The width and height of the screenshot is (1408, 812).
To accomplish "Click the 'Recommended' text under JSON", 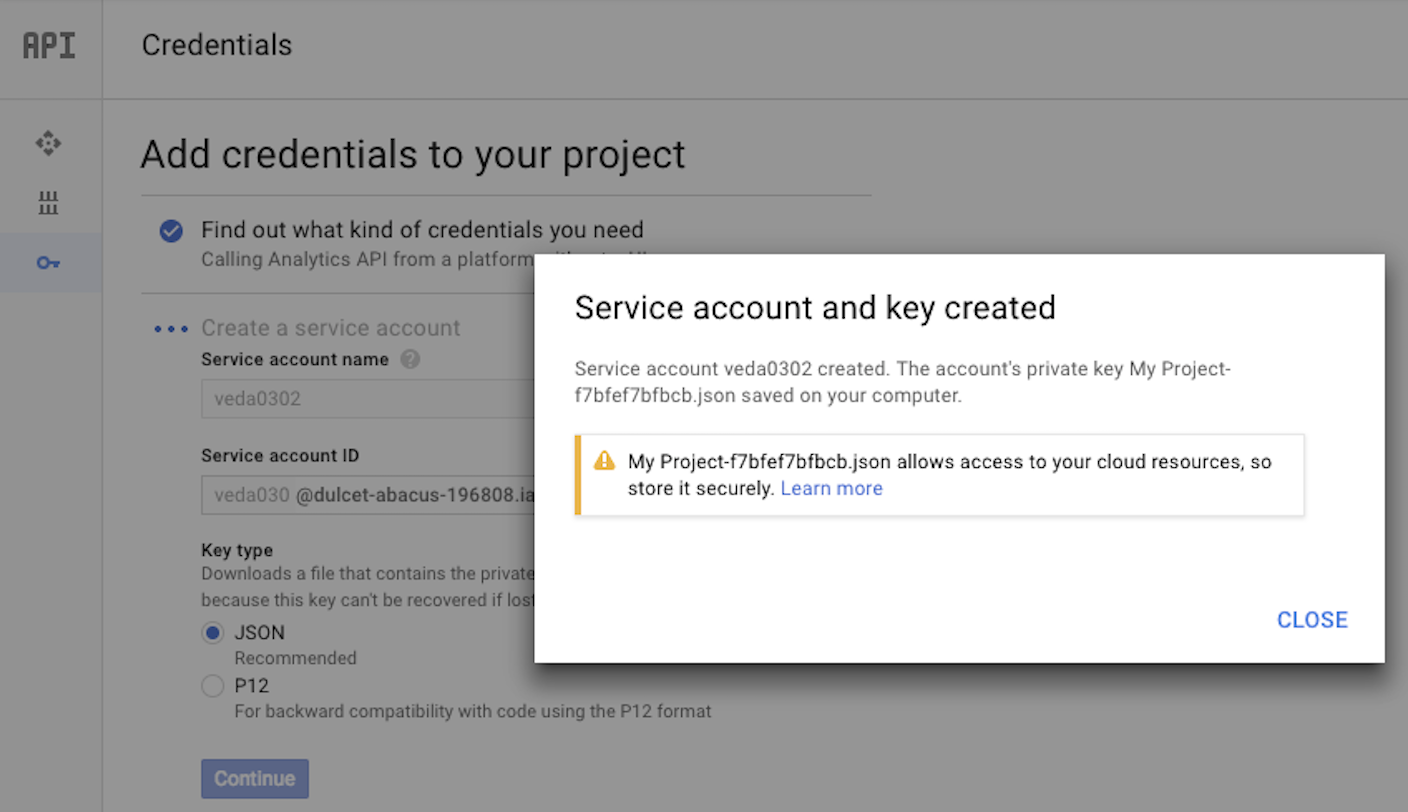I will point(295,658).
